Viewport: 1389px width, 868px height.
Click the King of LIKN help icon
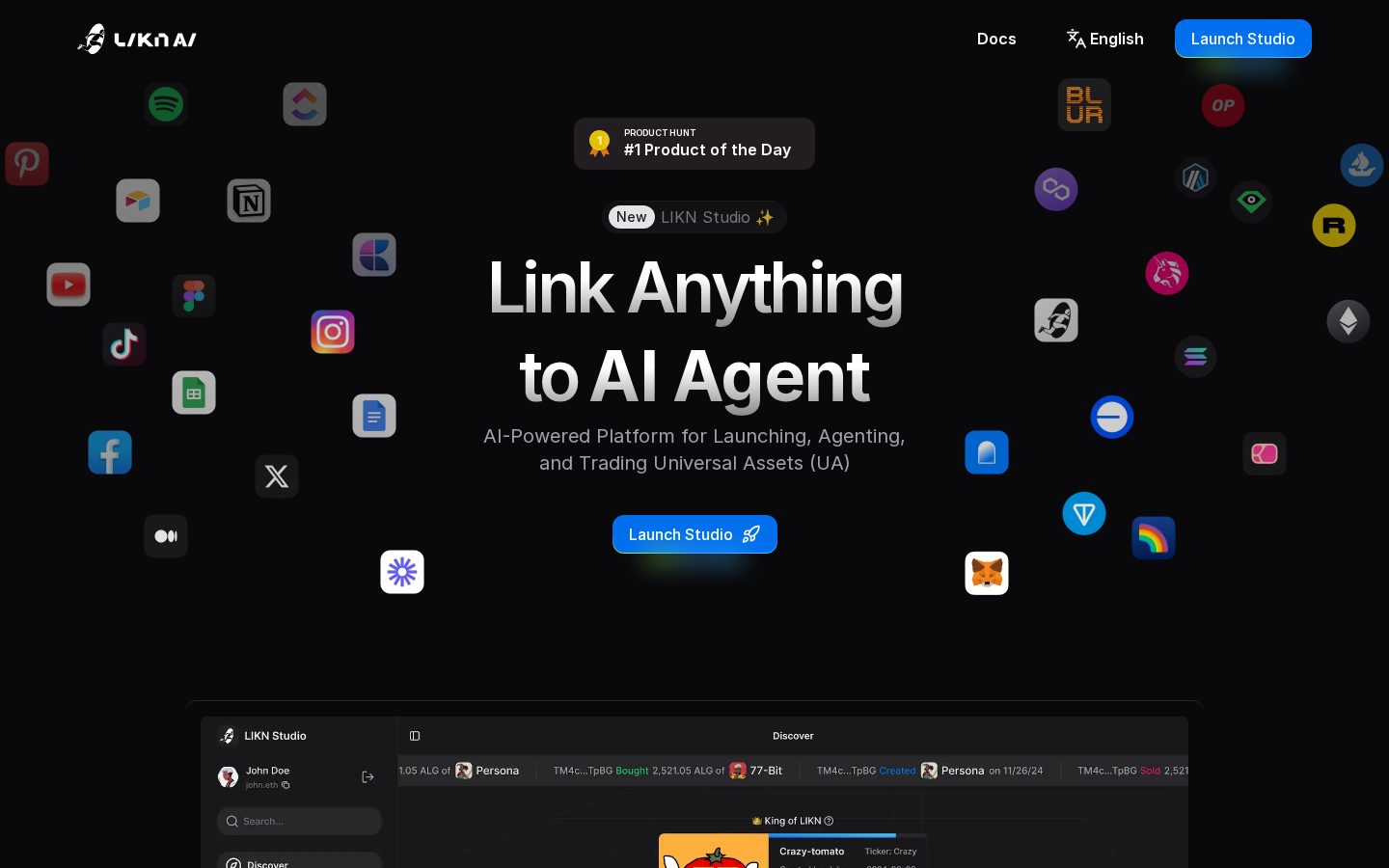click(829, 821)
